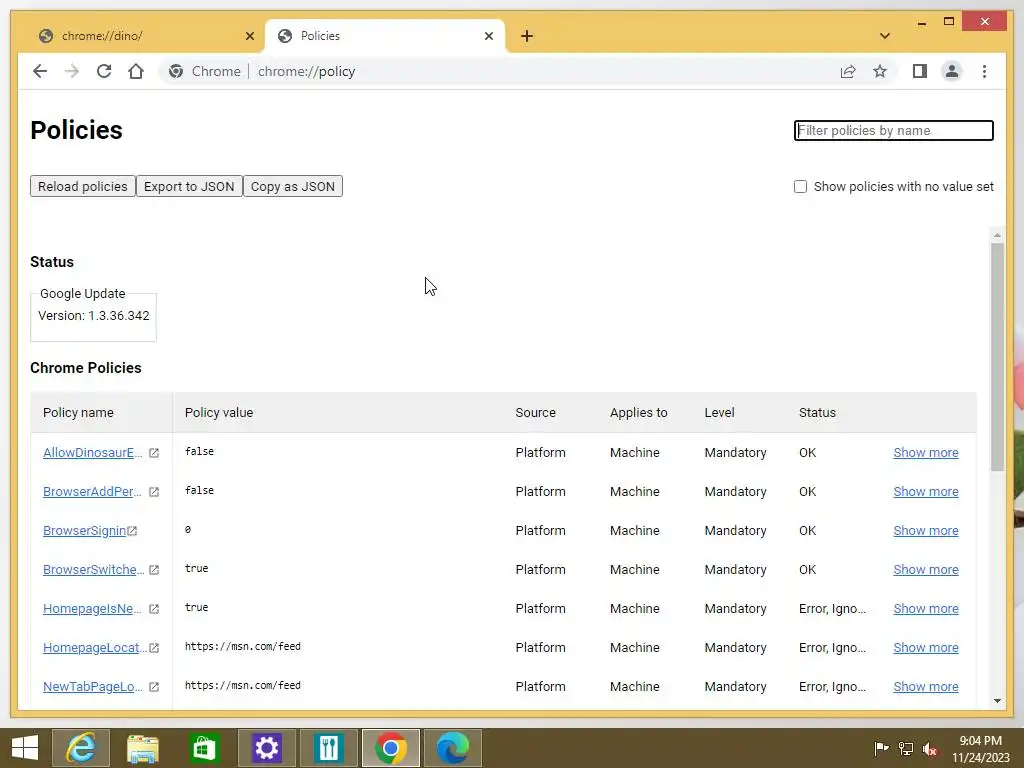The image size is (1024, 768).
Task: Open the HomepageIsNe... policy link
Action: (x=92, y=609)
